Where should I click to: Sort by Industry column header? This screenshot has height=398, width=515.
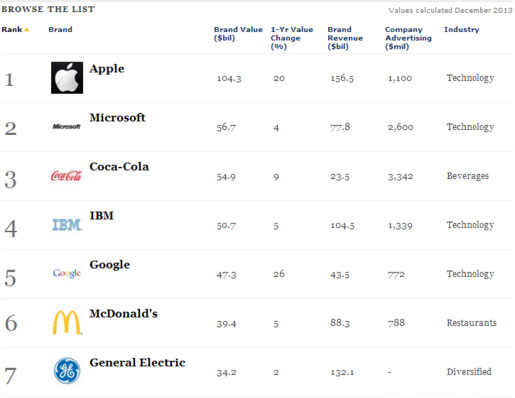coord(462,30)
